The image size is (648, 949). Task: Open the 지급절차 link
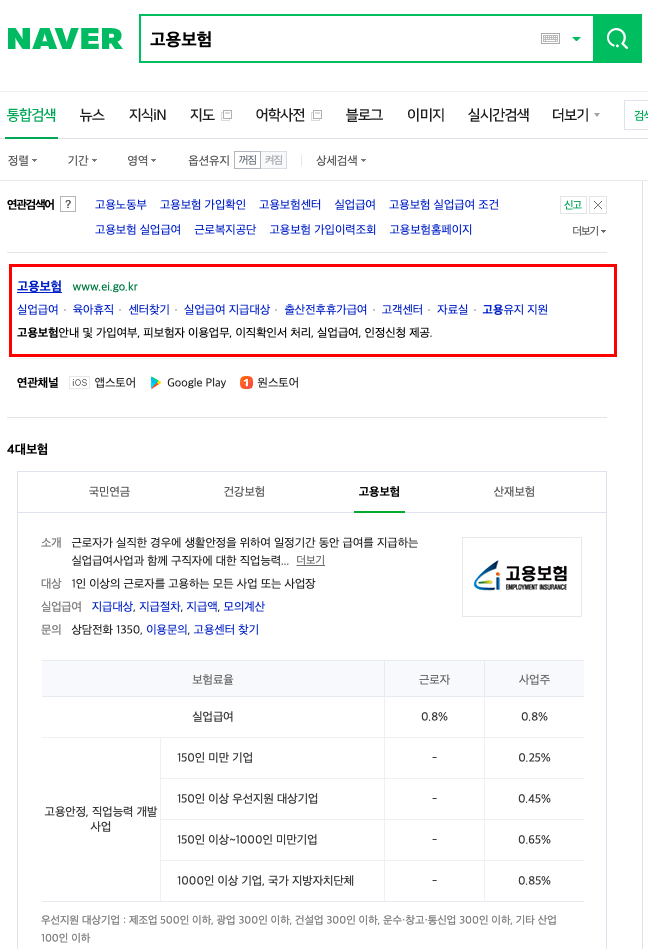coord(160,606)
